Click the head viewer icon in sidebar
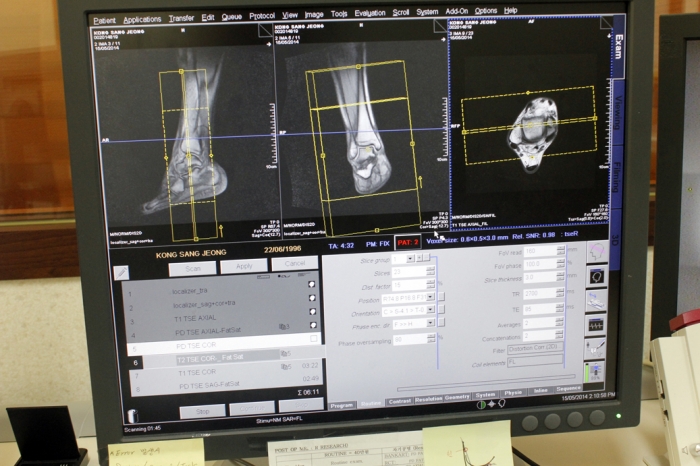The image size is (700, 466). (596, 277)
